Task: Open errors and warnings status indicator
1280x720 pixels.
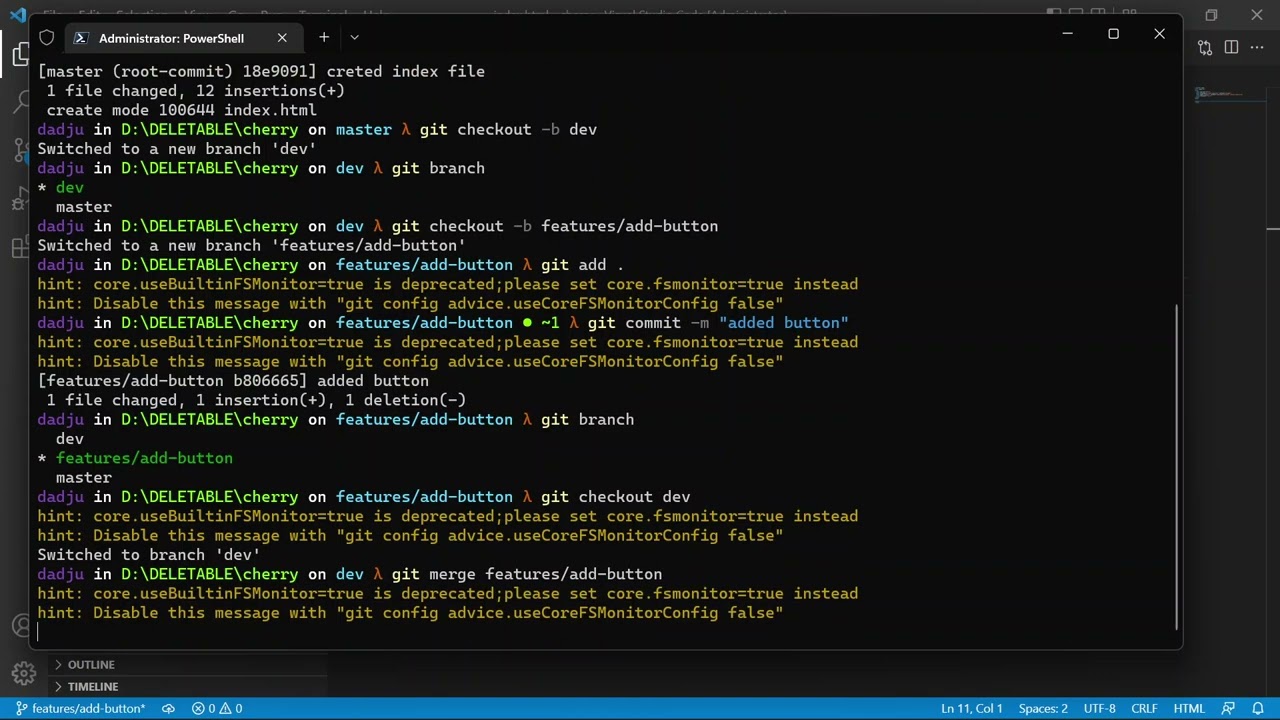Action: 217,708
